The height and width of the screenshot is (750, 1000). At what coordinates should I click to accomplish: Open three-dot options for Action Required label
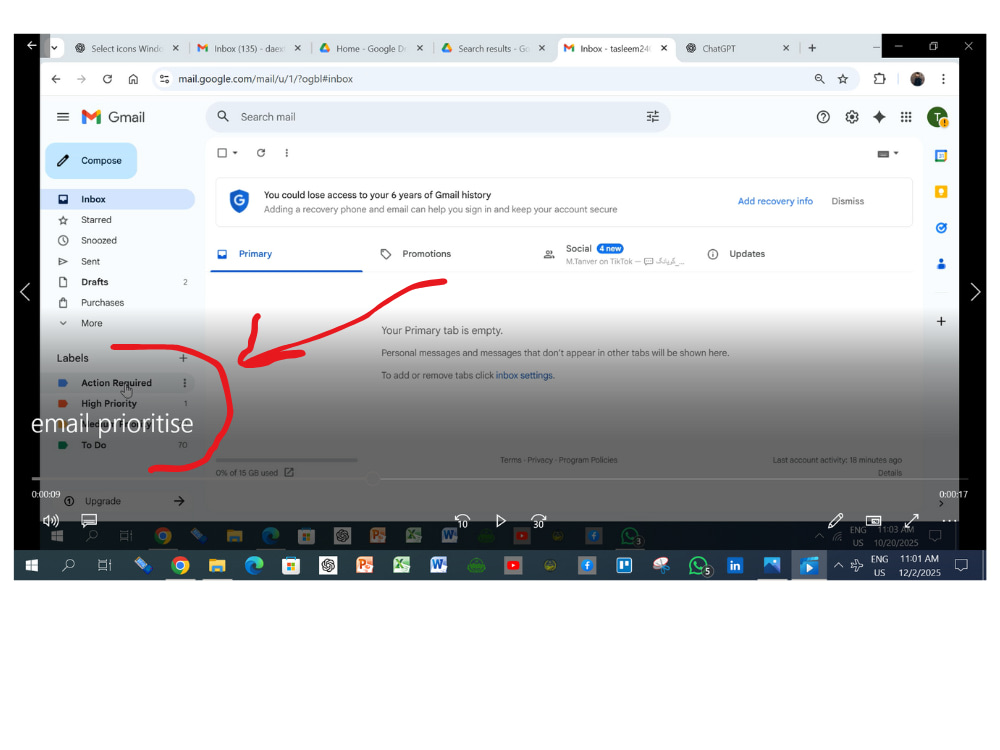pyautogui.click(x=185, y=383)
